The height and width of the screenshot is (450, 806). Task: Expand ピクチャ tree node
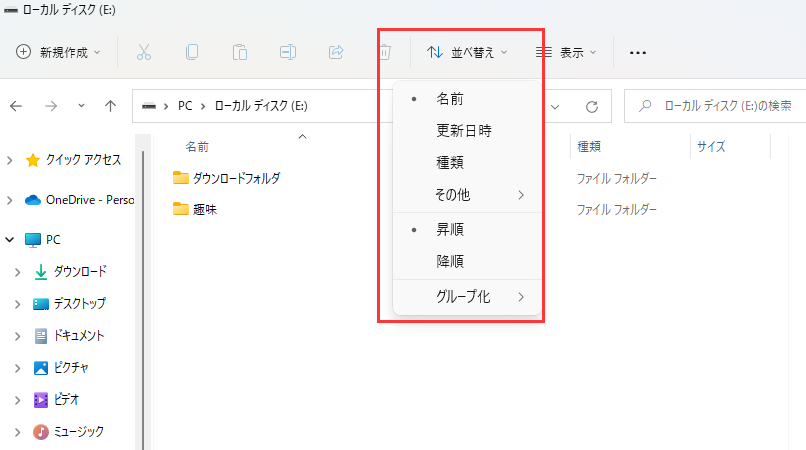point(17,368)
